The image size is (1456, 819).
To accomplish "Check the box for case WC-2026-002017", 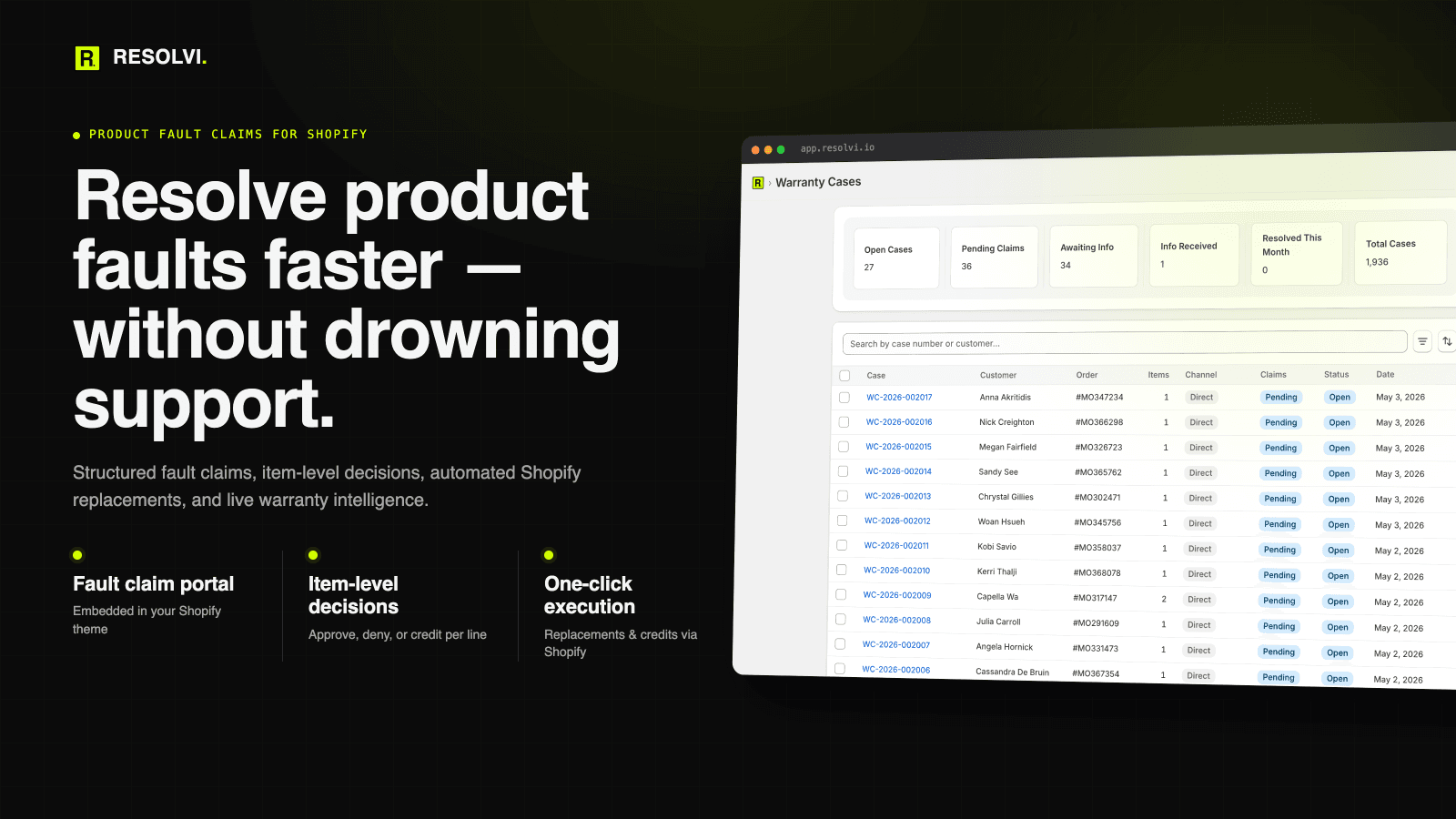I will point(844,398).
